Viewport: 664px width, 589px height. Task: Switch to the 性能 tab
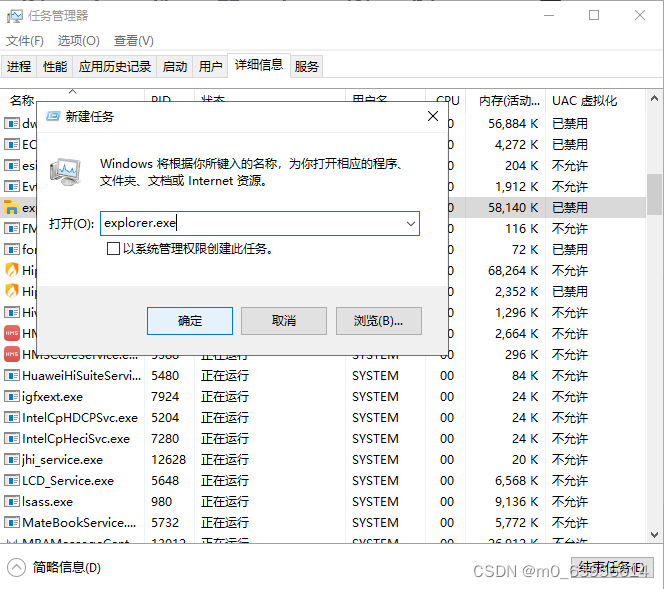coord(55,66)
